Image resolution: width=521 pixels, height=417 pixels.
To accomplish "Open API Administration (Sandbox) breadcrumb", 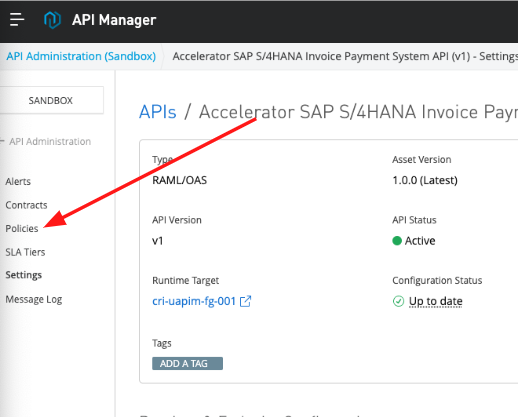I will tap(81, 56).
